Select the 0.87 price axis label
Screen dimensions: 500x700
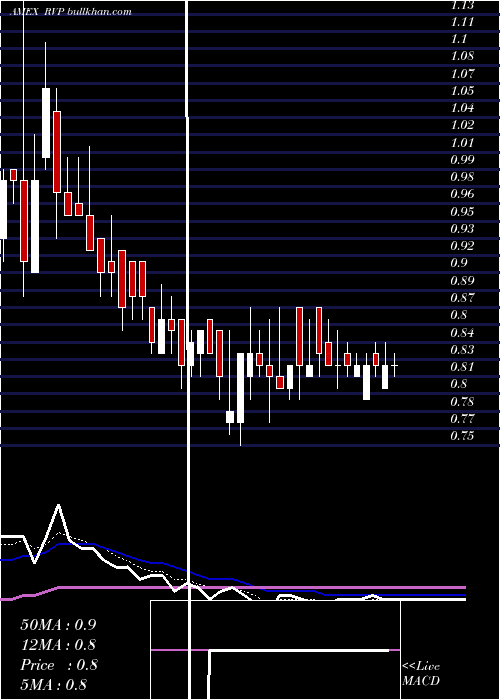[462, 297]
